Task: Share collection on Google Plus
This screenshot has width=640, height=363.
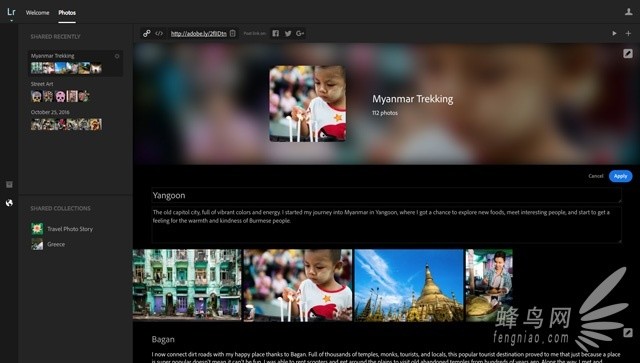Action: [x=300, y=33]
